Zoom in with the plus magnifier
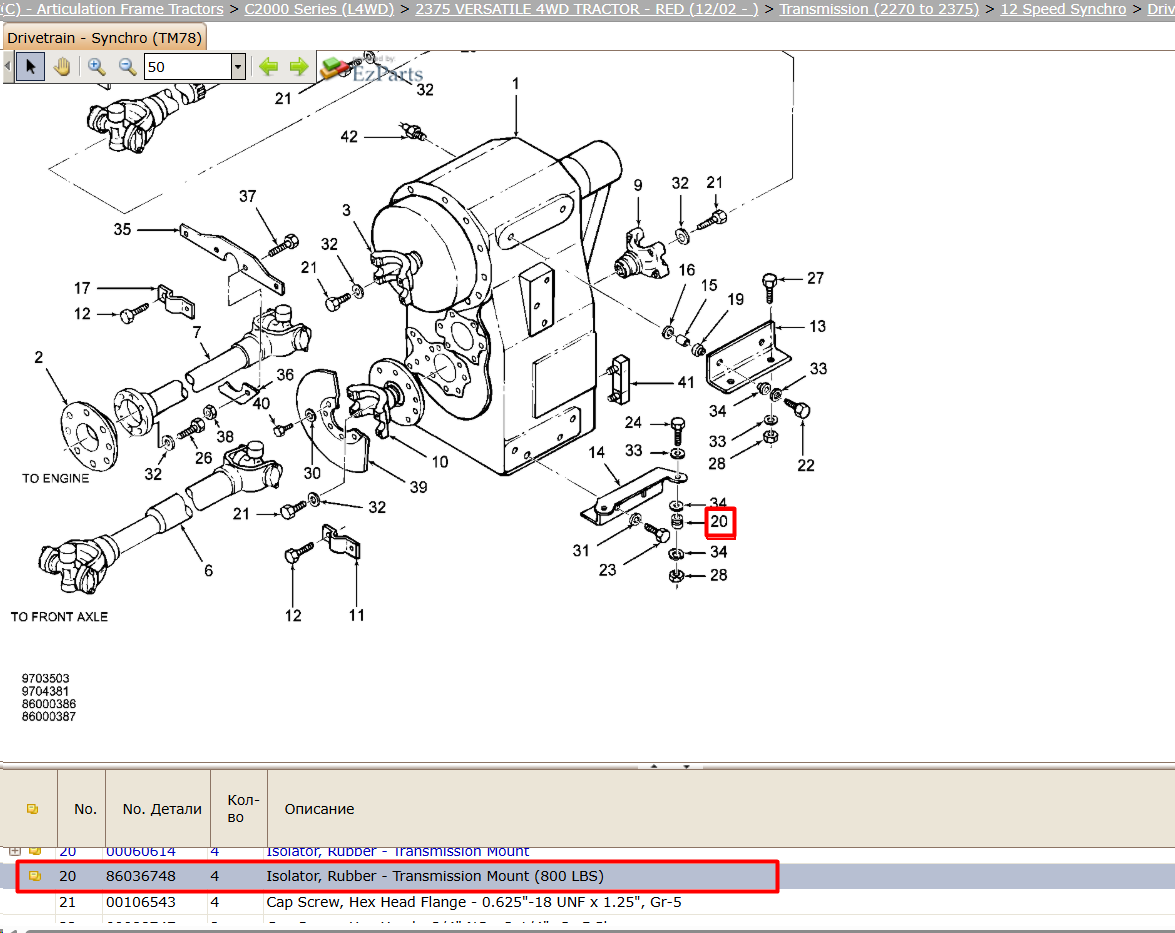This screenshot has width=1175, height=933. [x=96, y=67]
